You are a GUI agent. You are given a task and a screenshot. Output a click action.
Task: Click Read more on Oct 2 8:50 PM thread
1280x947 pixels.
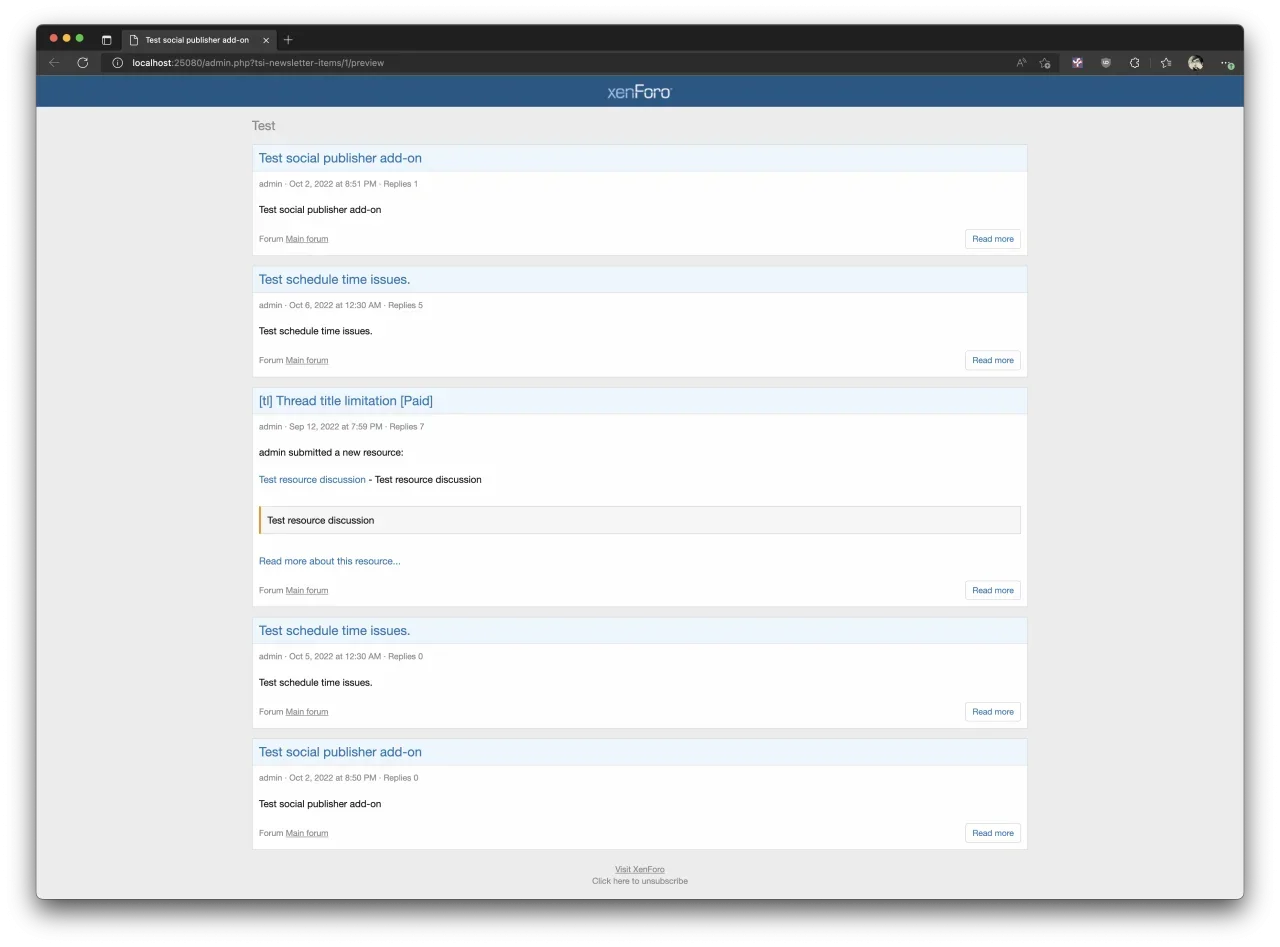993,833
